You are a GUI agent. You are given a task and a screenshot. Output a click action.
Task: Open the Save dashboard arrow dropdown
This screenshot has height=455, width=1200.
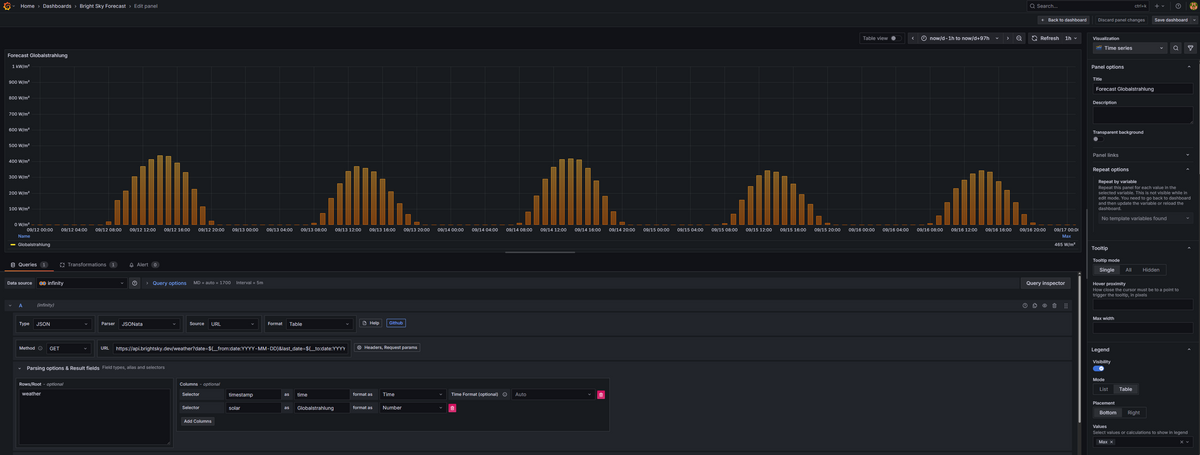pos(1193,20)
